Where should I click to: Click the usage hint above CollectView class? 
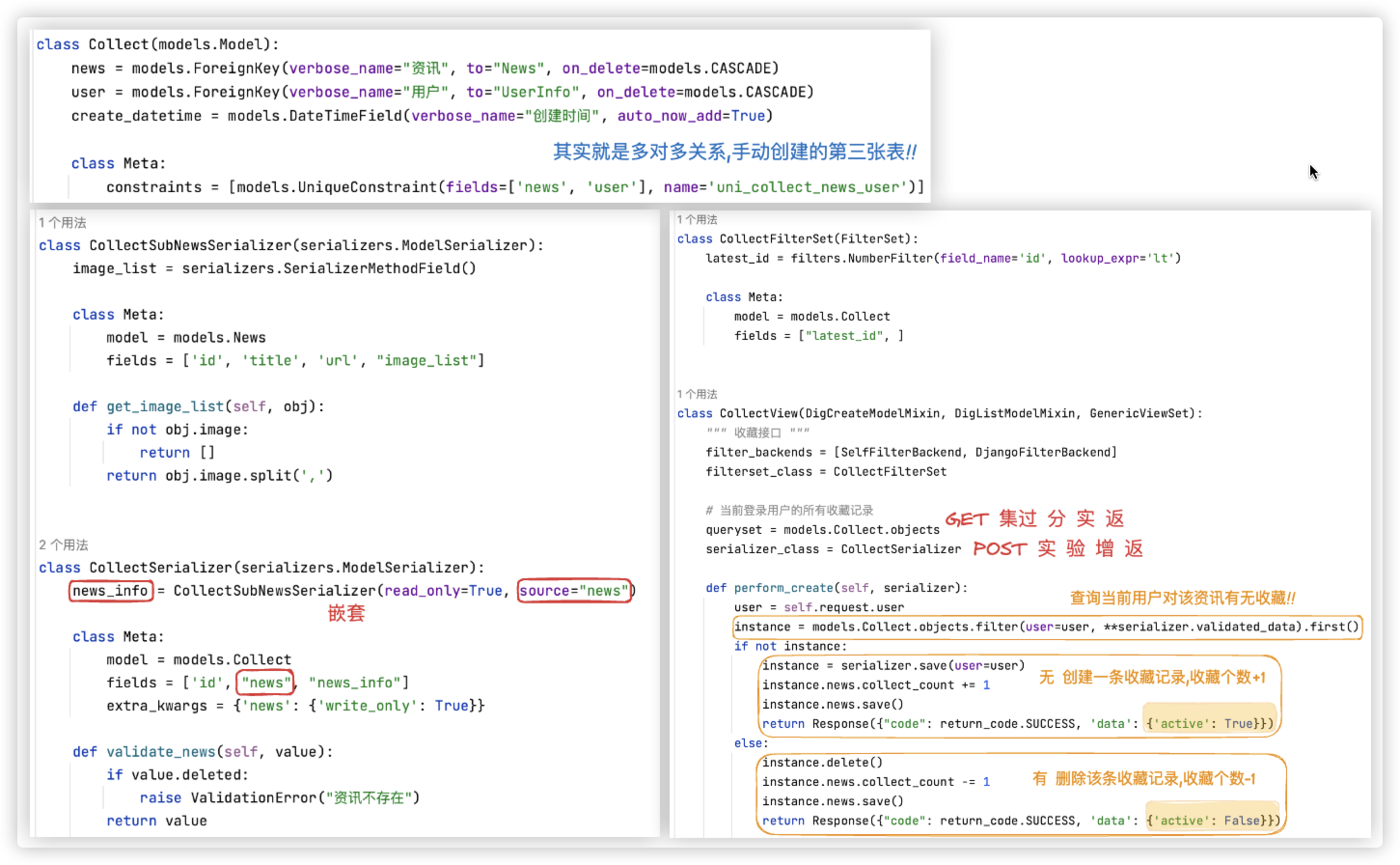pyautogui.click(x=697, y=394)
